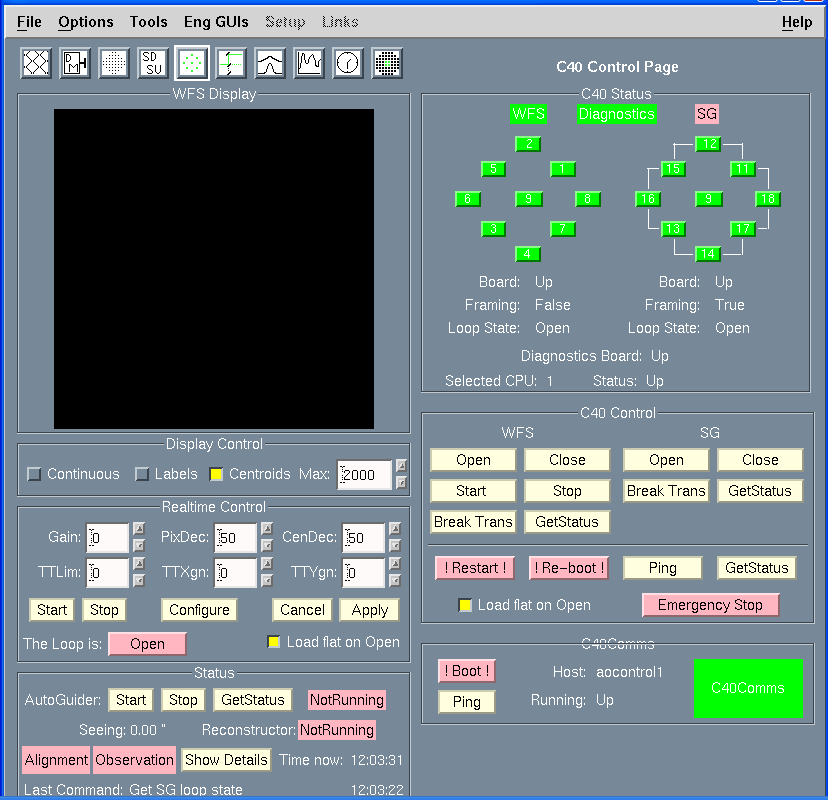
Task: Click the clock dial toolbar icon
Action: click(348, 63)
